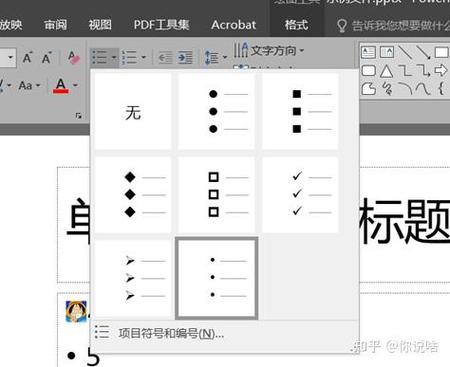Switch to the View (视图) tab
Screen dimensions: 450x367
[x=100, y=25]
